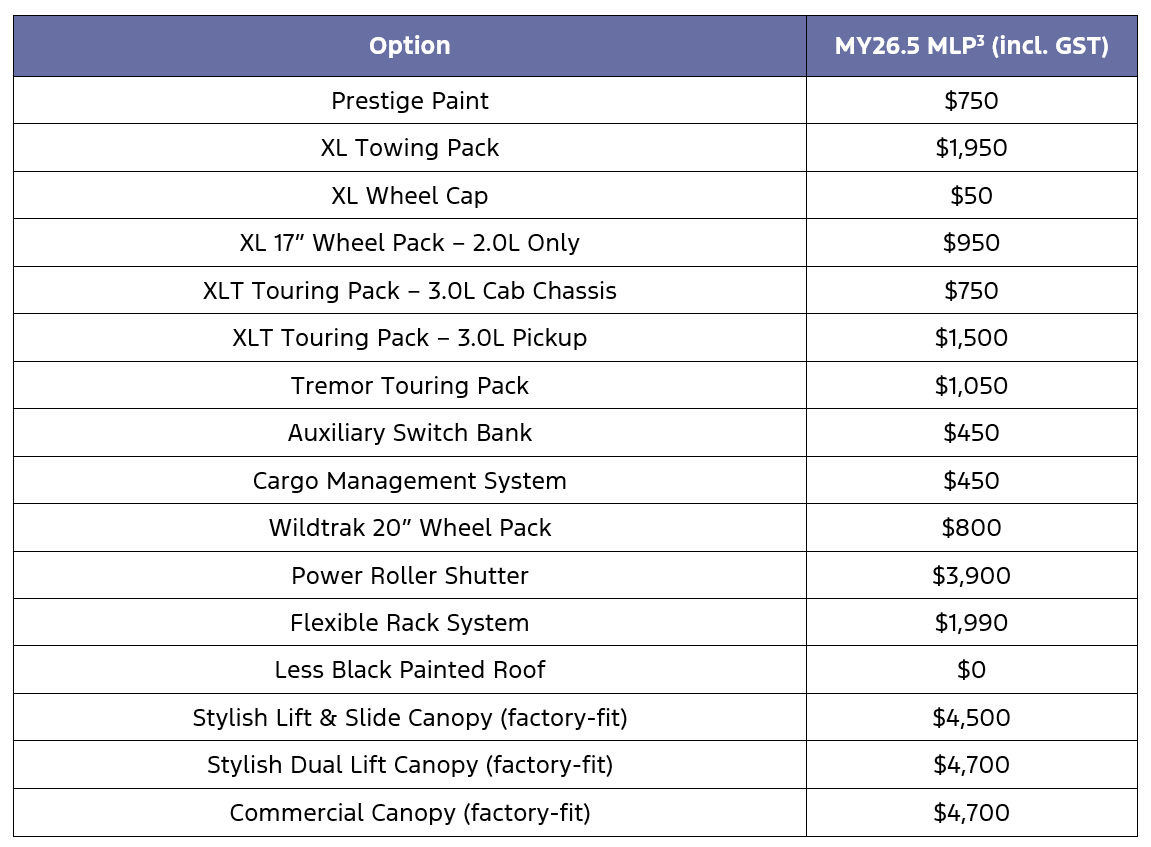Select the Tremor Touring Pack option
This screenshot has height=847, width=1151.
(410, 386)
